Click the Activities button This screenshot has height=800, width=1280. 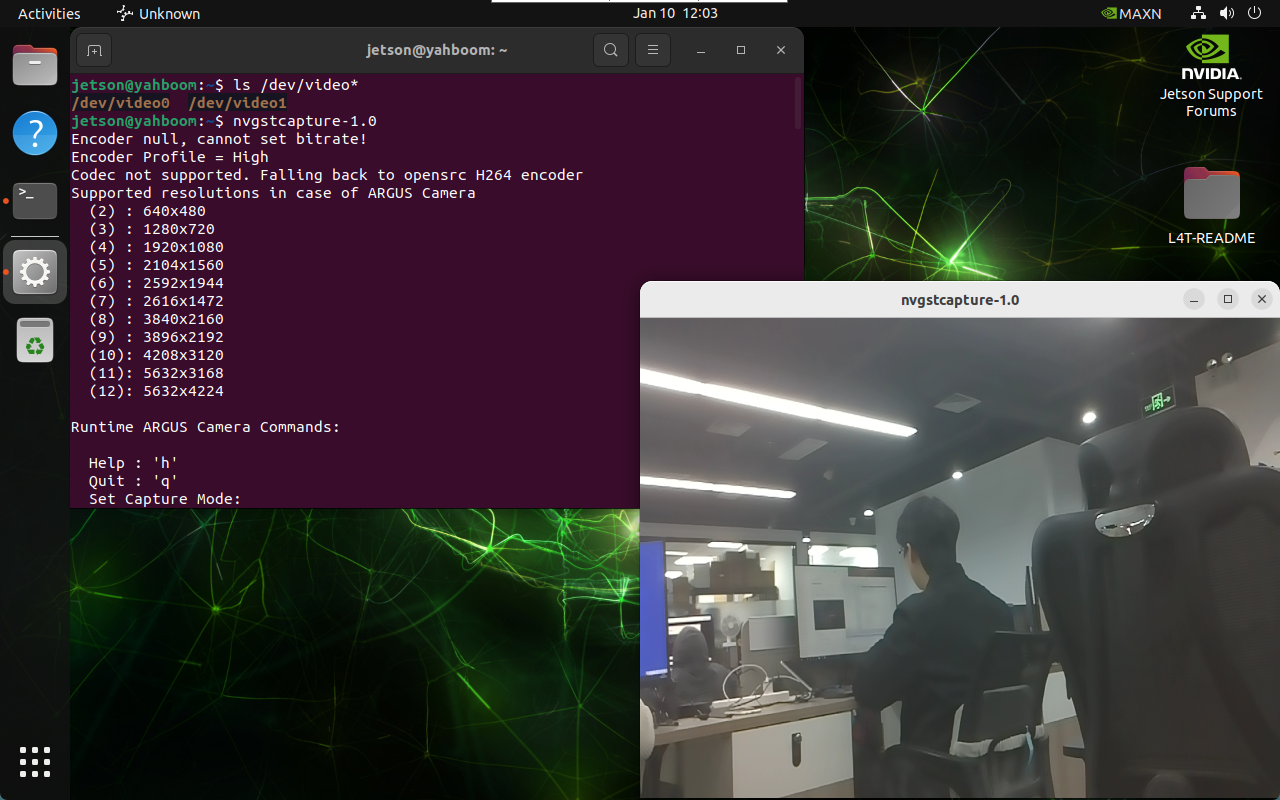tap(49, 14)
